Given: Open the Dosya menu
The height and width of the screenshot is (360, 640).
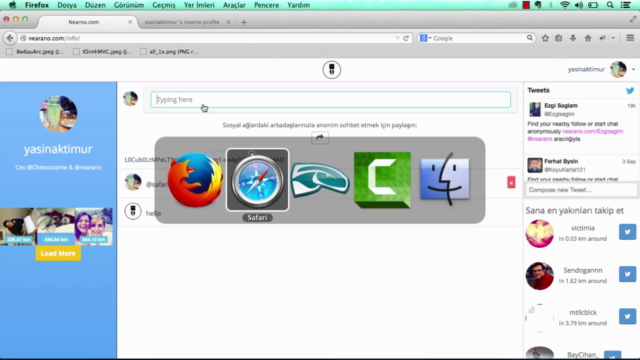Looking at the screenshot, I should click(x=67, y=5).
